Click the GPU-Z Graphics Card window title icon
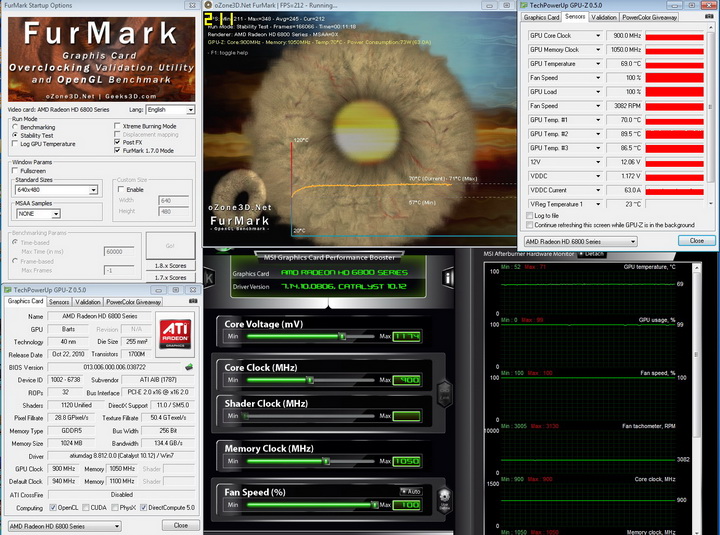Screen dimensions: 720x535 [8, 290]
